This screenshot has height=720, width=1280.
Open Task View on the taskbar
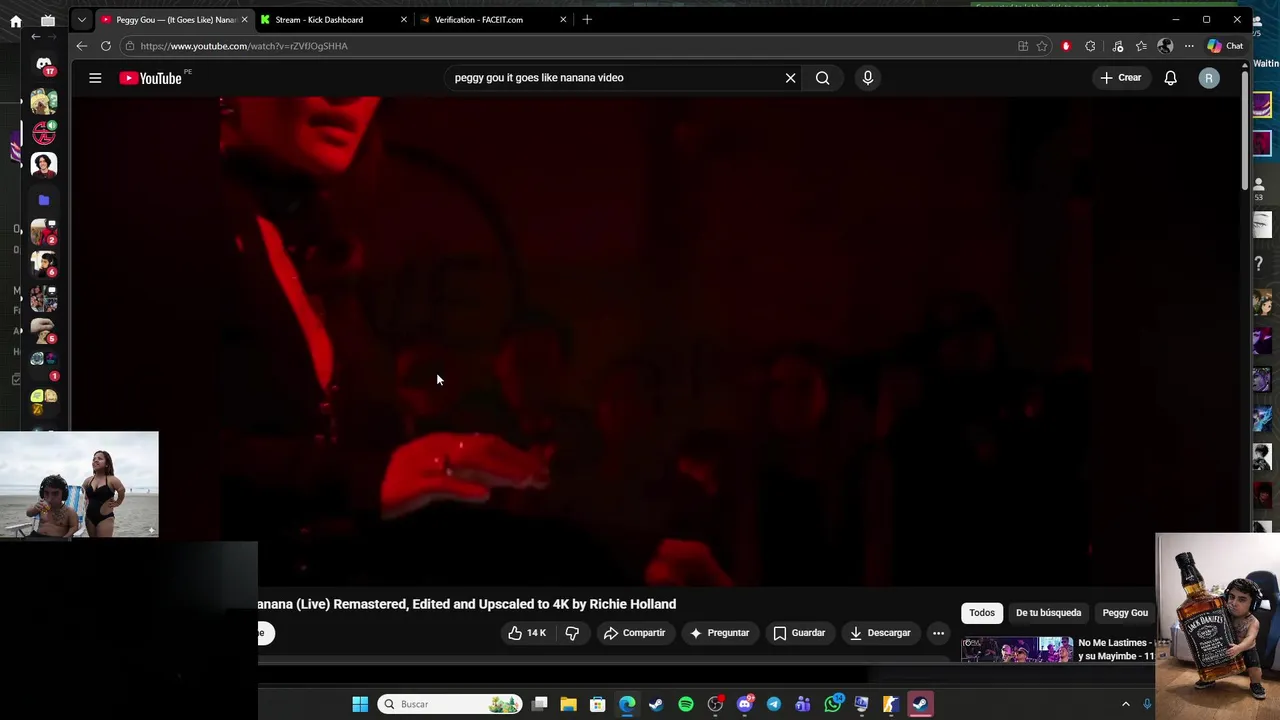click(x=540, y=704)
